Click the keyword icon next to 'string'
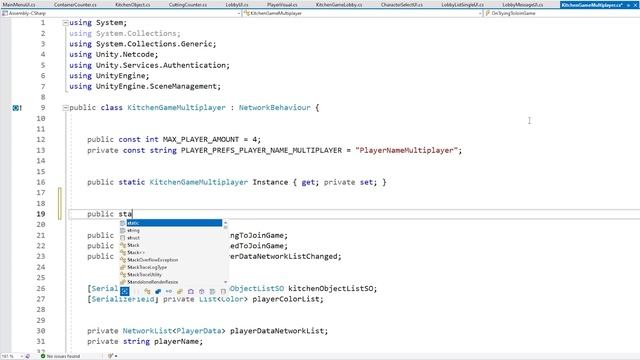This screenshot has height=360, width=640. (122, 230)
